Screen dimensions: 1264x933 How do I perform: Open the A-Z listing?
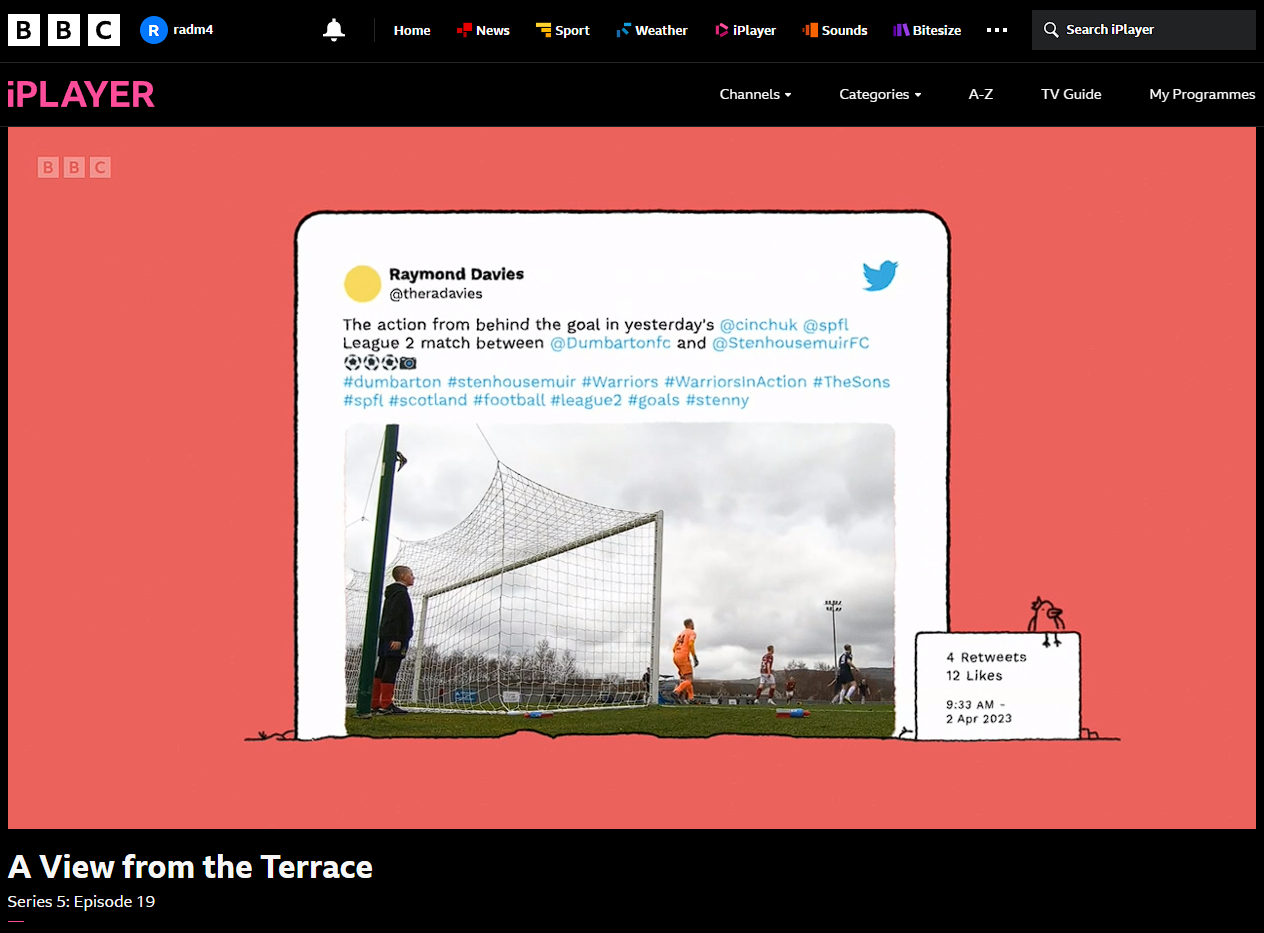click(981, 94)
